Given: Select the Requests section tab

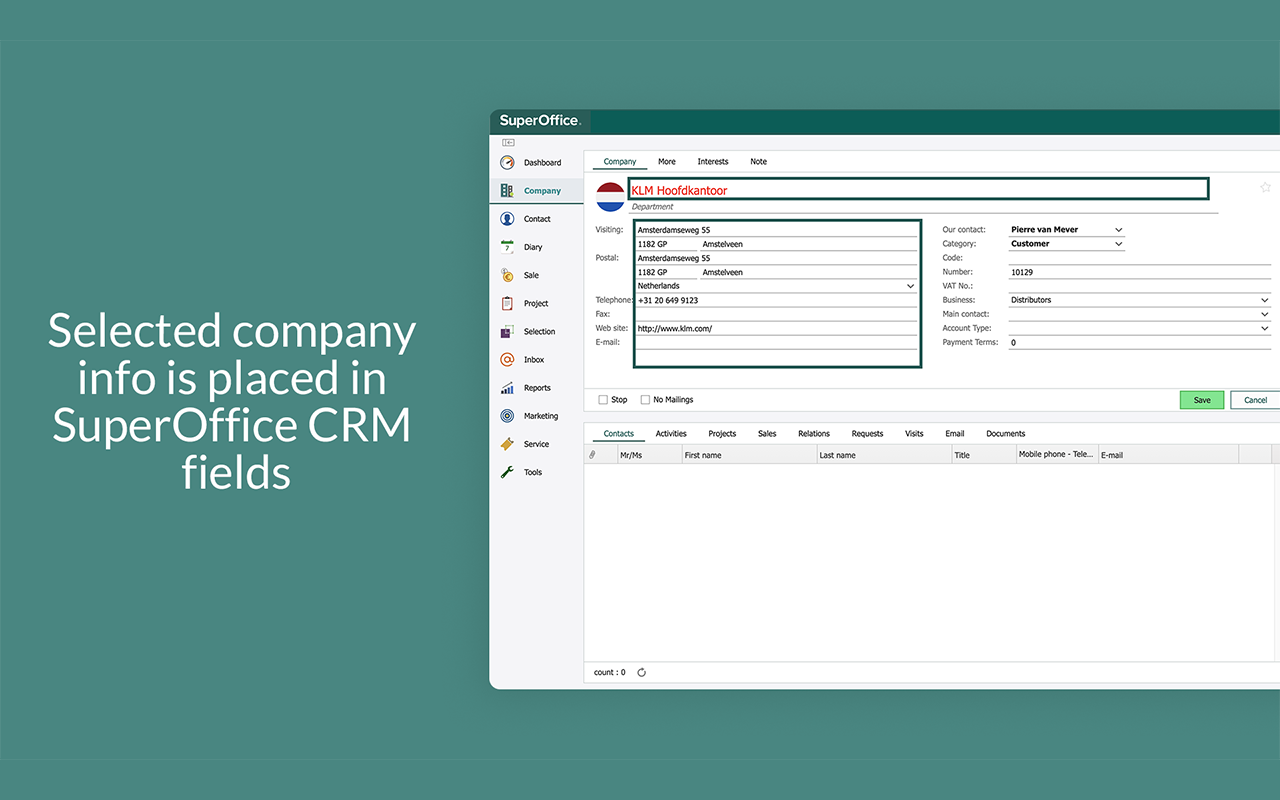Looking at the screenshot, I should click(867, 433).
